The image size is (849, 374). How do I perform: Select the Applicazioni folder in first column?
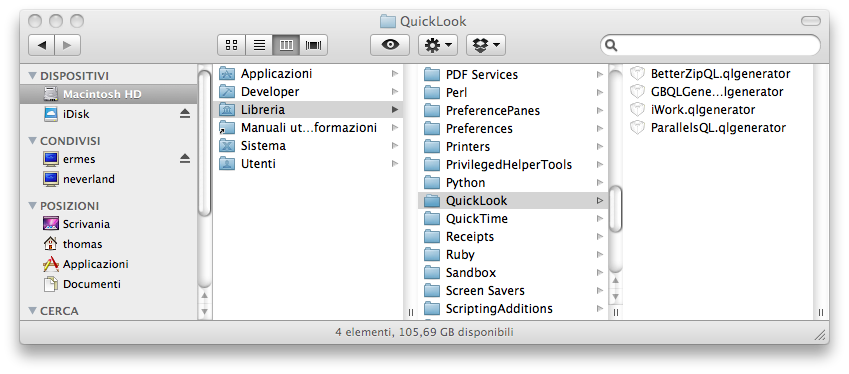(309, 74)
